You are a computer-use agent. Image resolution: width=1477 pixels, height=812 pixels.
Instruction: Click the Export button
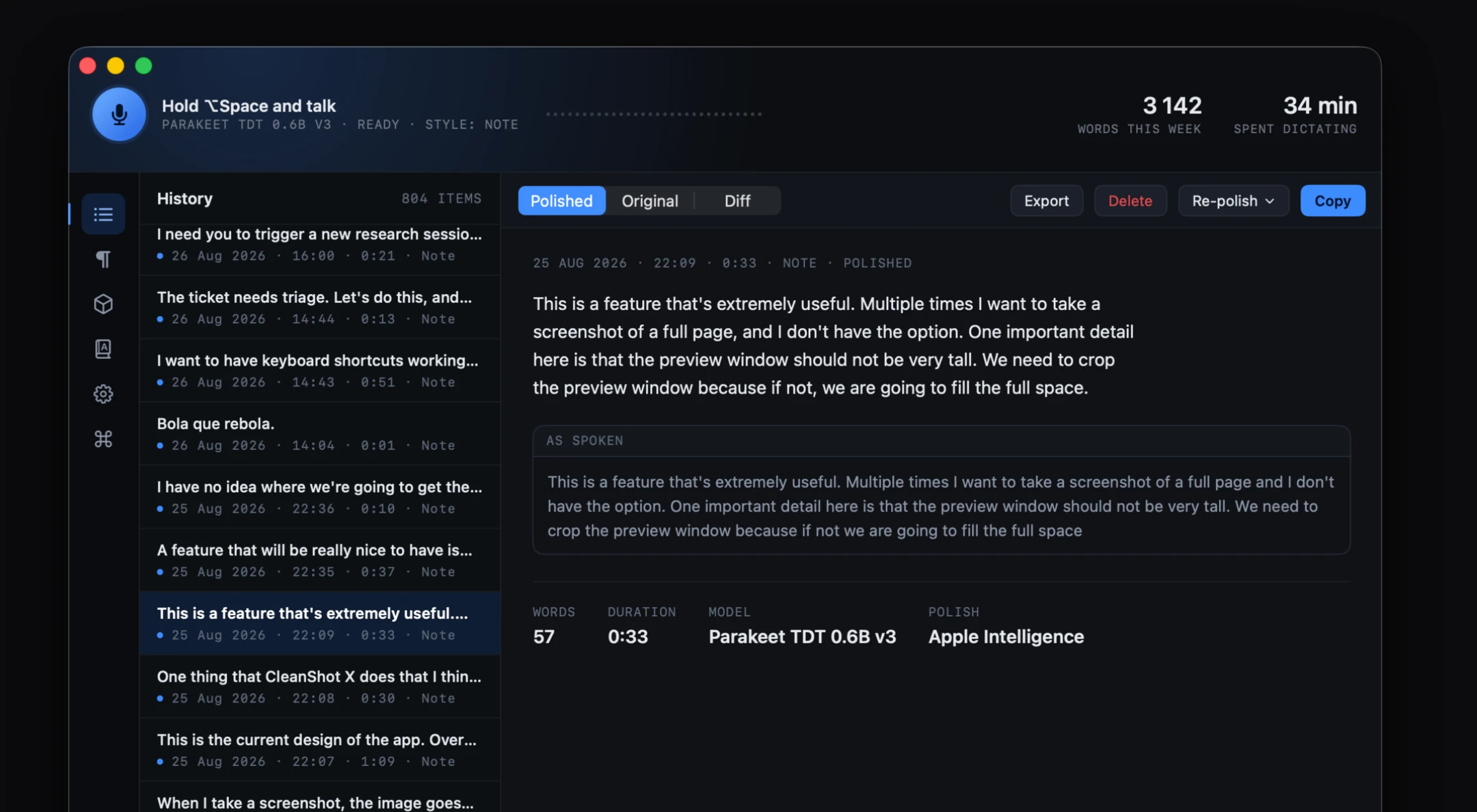point(1046,200)
